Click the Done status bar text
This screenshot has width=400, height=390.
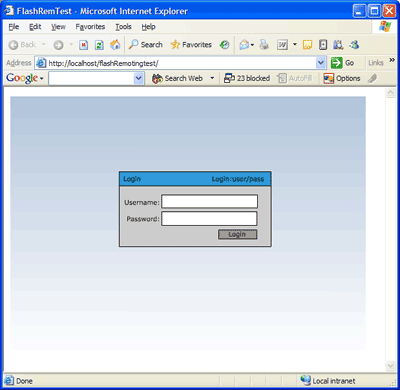[x=24, y=381]
